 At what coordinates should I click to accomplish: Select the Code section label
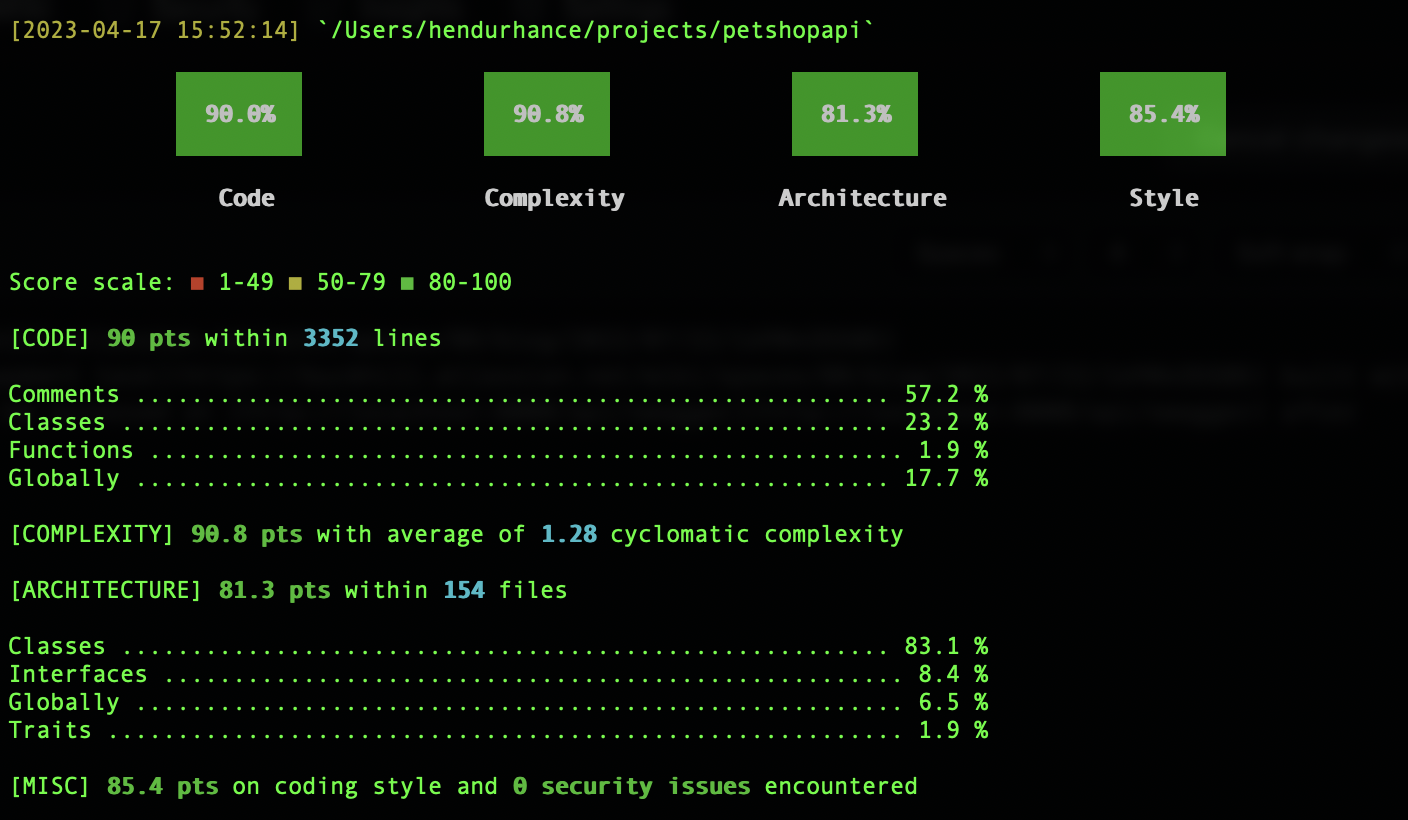pyautogui.click(x=246, y=197)
